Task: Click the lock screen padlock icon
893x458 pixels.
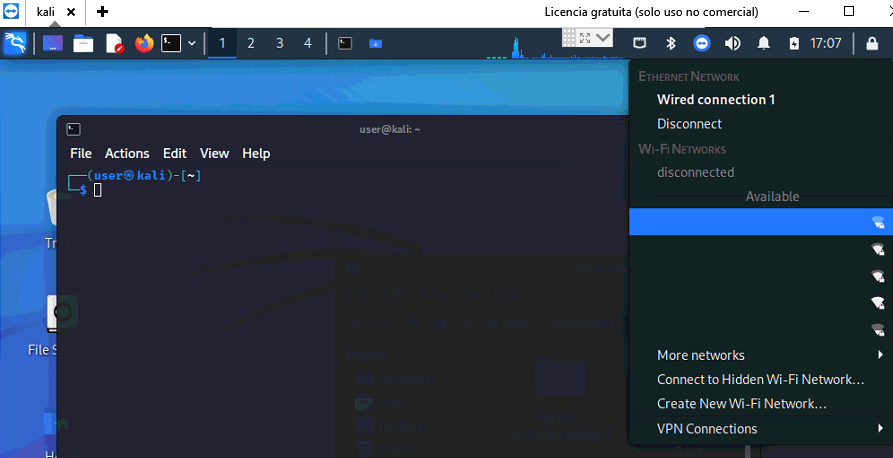Action: (x=872, y=43)
